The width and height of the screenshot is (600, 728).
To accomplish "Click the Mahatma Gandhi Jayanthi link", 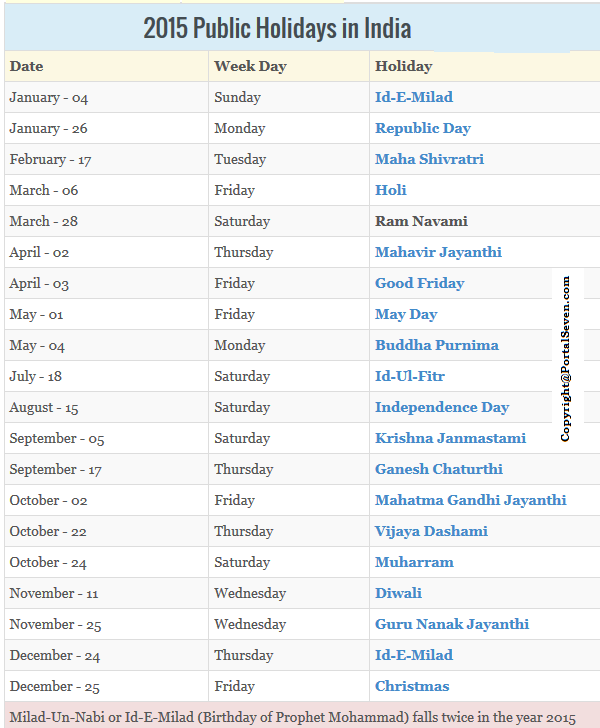I will 470,500.
